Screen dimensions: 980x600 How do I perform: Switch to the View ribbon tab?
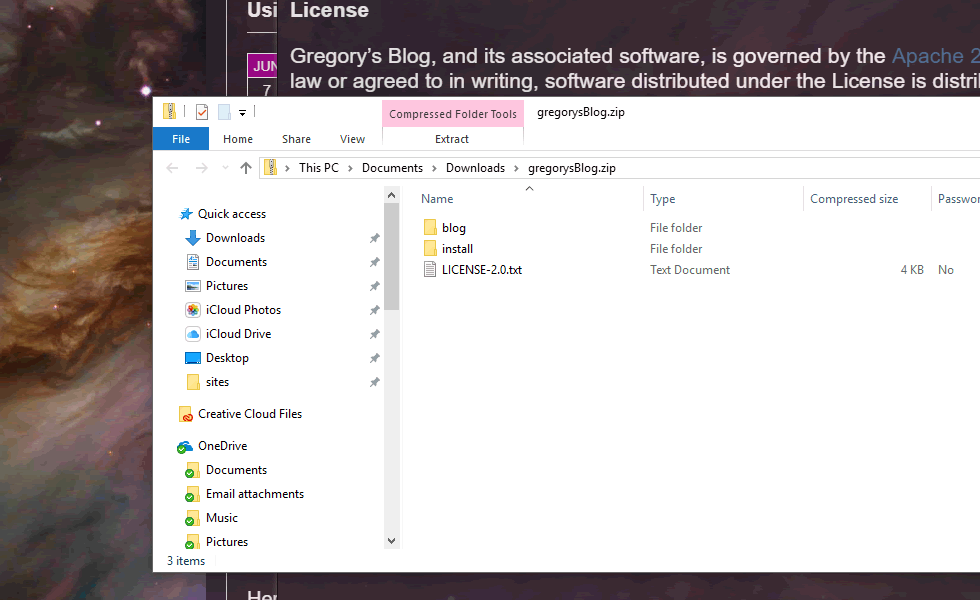[x=352, y=139]
